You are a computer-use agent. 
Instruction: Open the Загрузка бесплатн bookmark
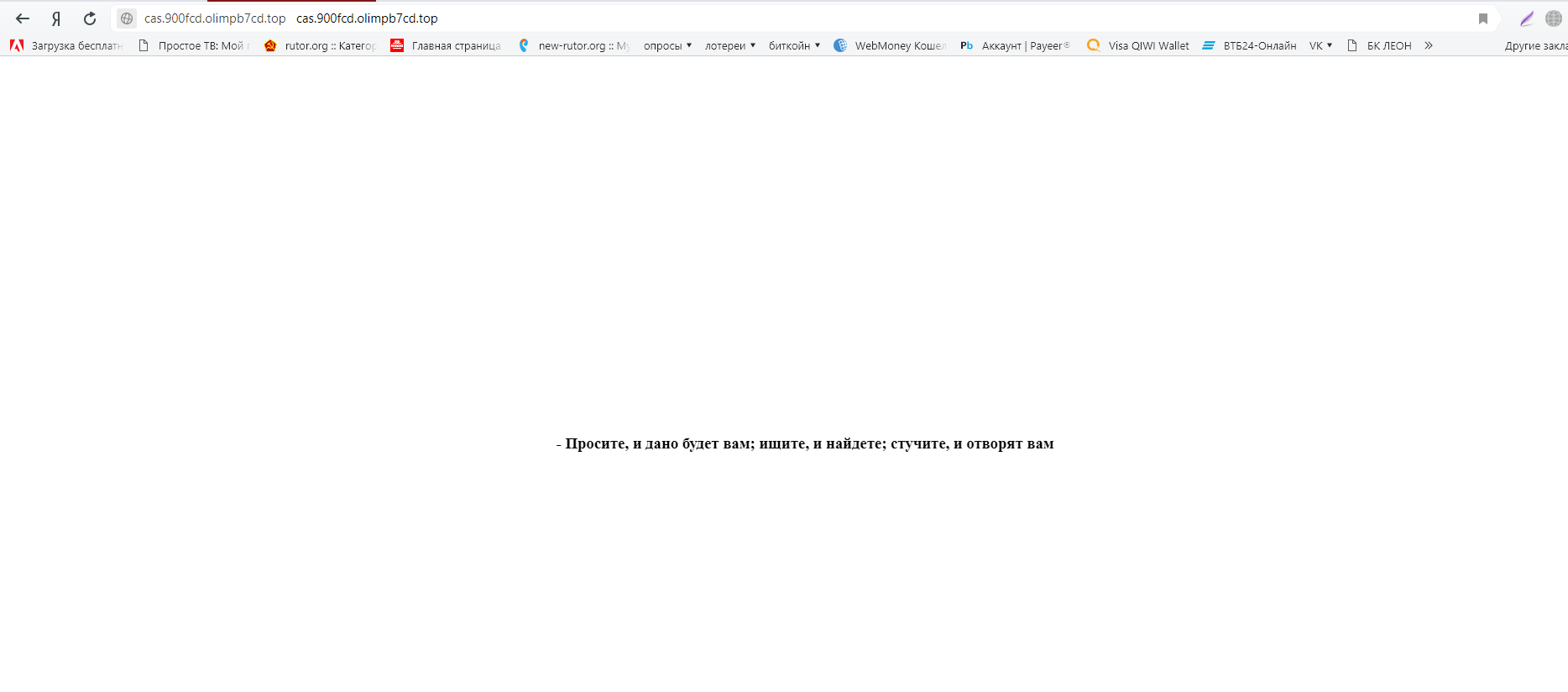coord(66,45)
